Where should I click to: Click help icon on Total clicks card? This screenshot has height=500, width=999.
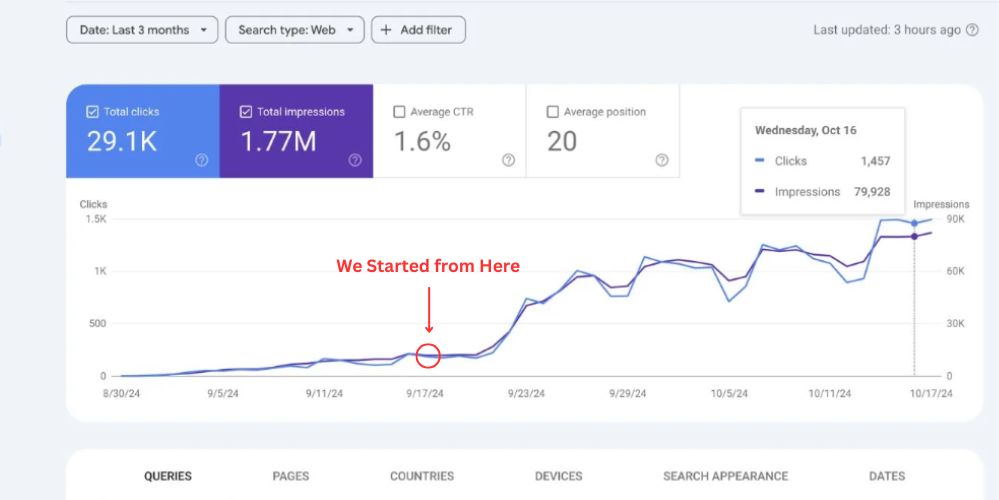pyautogui.click(x=202, y=160)
